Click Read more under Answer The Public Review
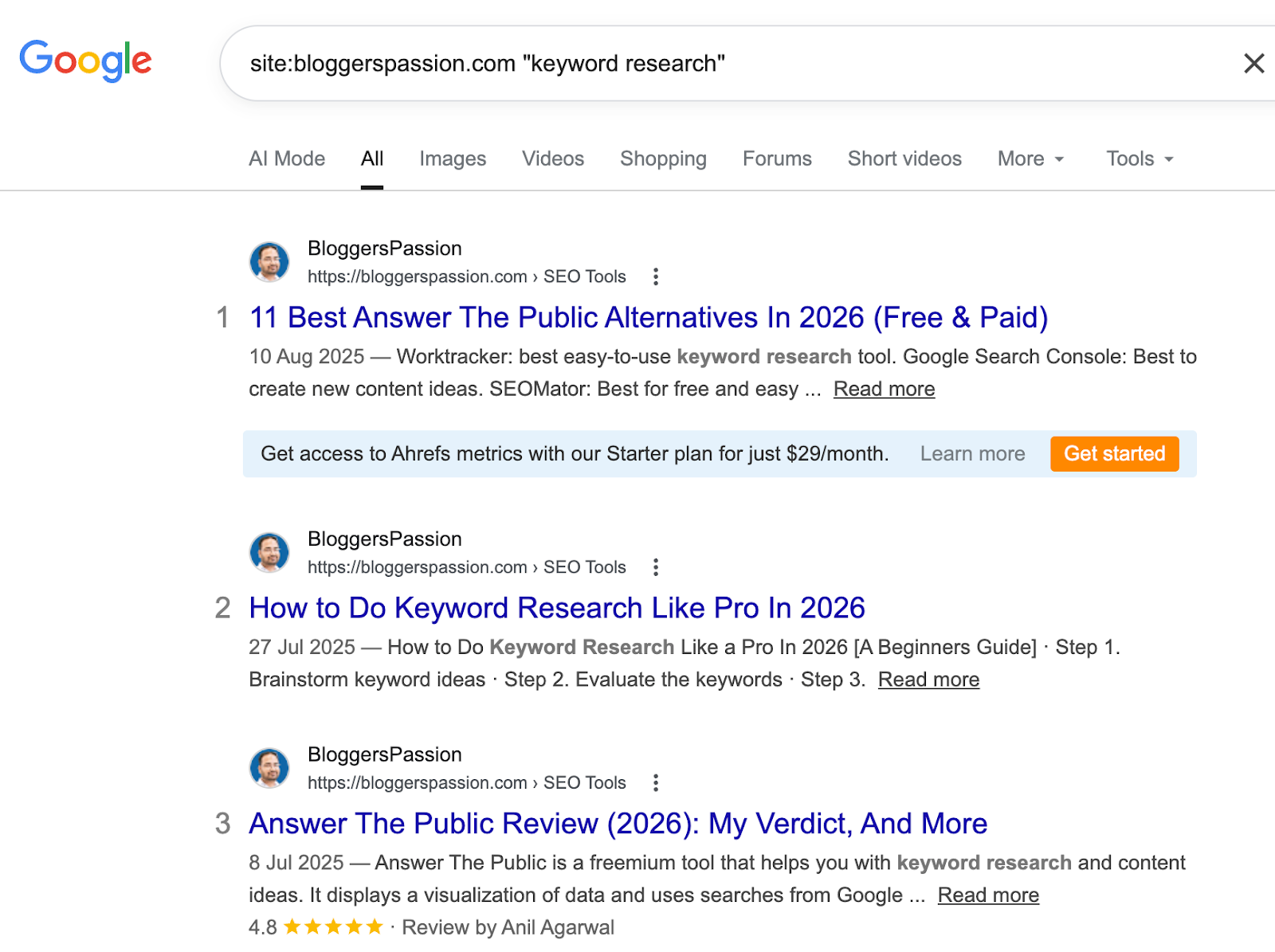This screenshot has height=952, width=1275. 988,895
